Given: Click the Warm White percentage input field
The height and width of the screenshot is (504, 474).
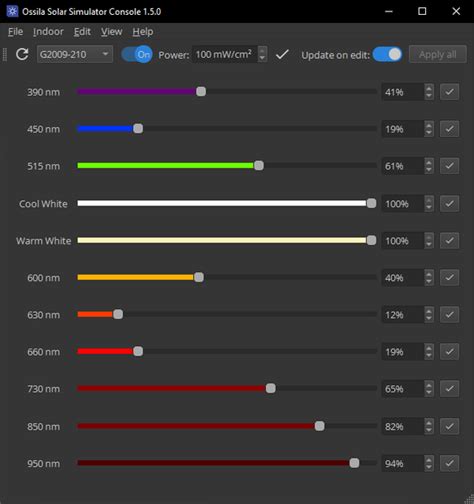Looking at the screenshot, I should pos(403,240).
